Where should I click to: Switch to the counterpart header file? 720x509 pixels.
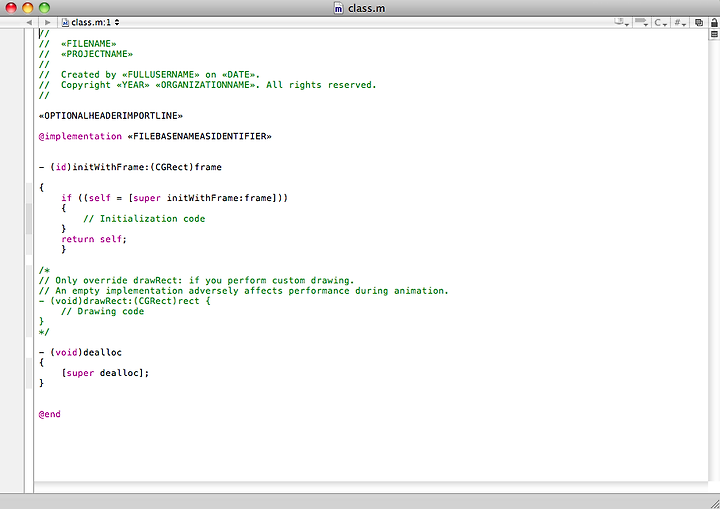click(699, 22)
